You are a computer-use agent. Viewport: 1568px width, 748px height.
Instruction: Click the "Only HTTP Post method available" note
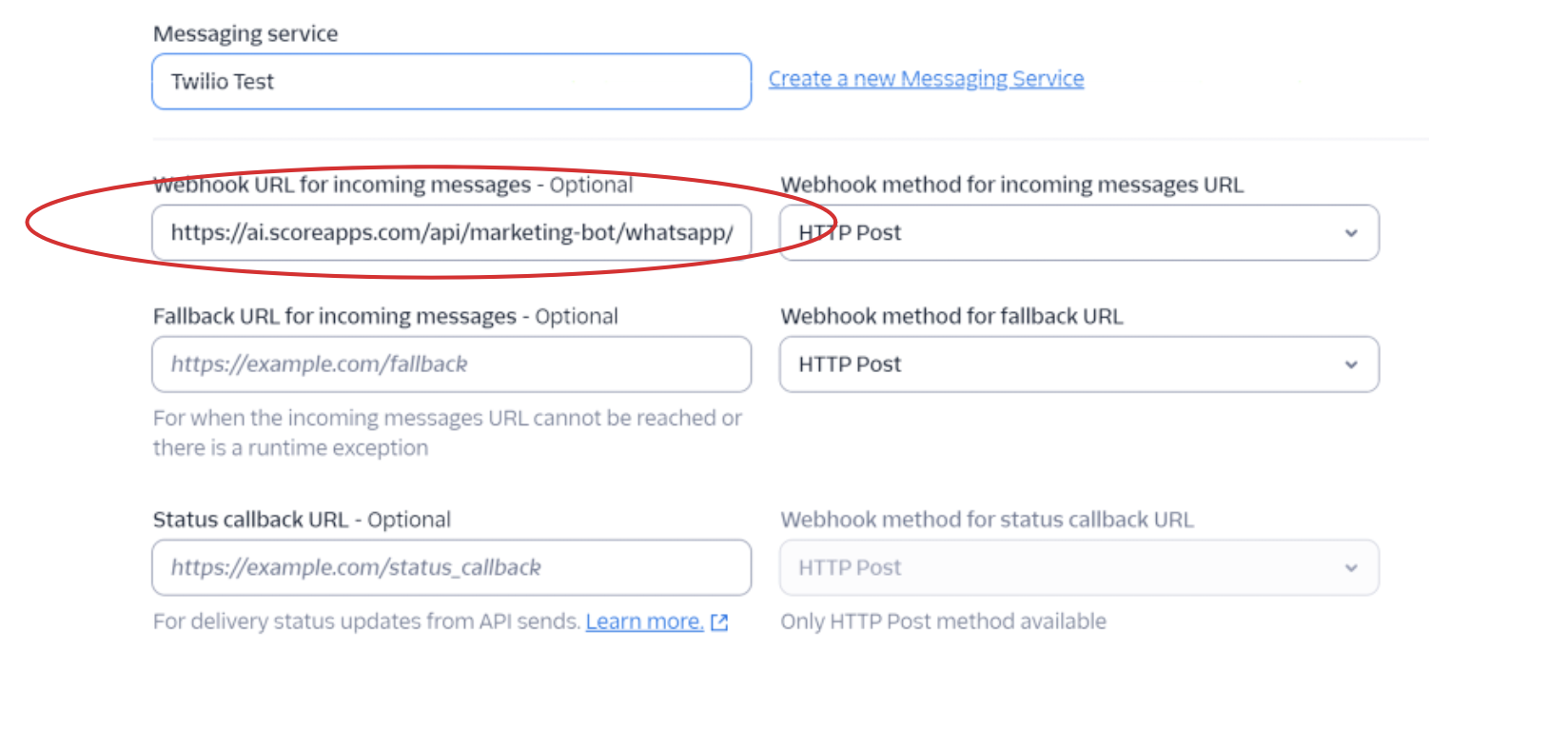[943, 621]
